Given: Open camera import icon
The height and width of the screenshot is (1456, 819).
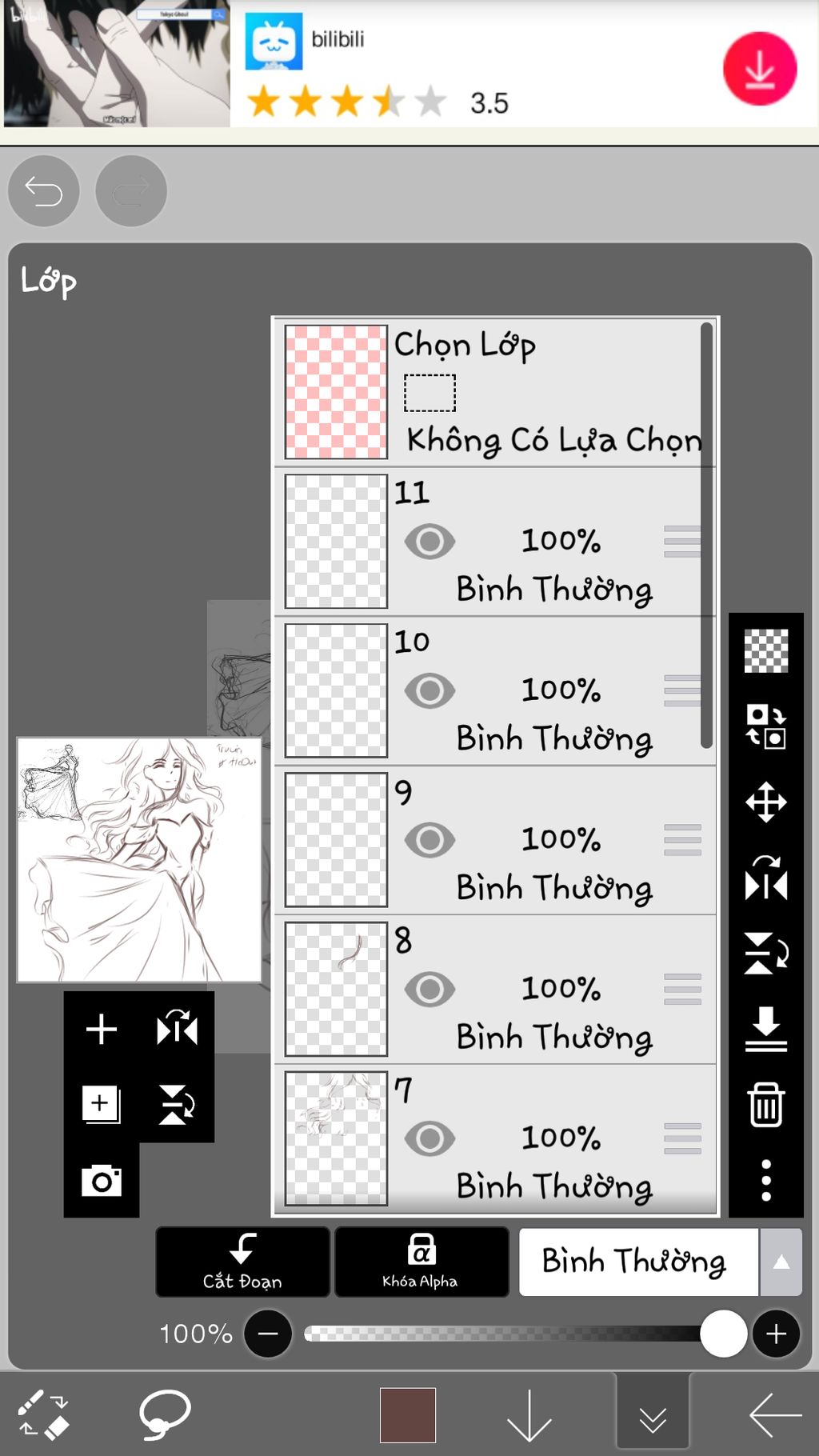Looking at the screenshot, I should 102,1181.
